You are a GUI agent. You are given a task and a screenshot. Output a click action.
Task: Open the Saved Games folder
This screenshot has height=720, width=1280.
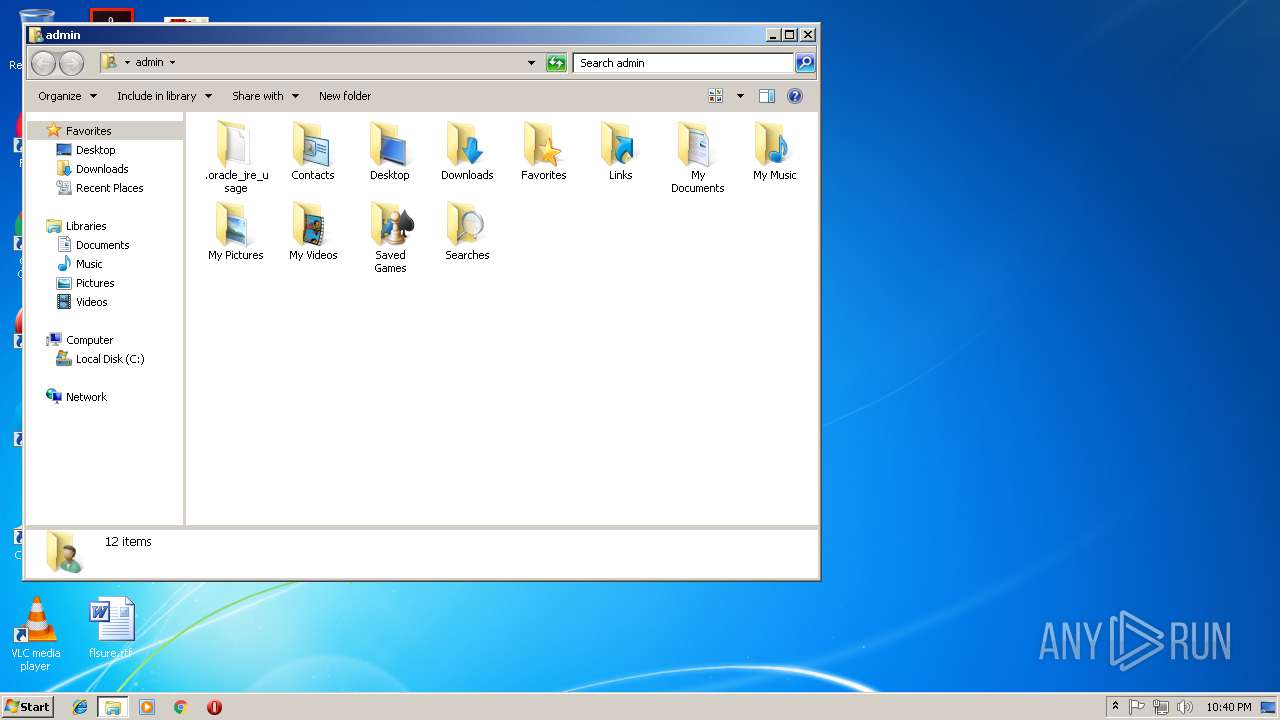click(390, 237)
